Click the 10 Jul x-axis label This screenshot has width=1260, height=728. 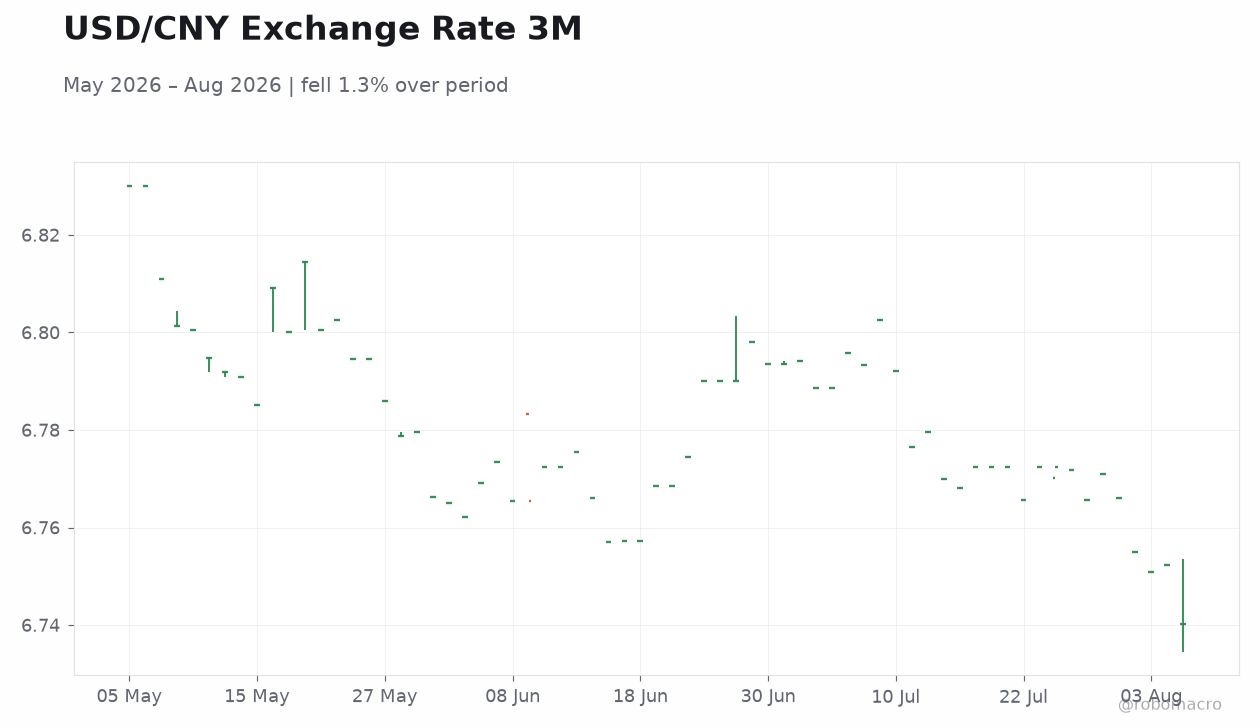pos(896,696)
